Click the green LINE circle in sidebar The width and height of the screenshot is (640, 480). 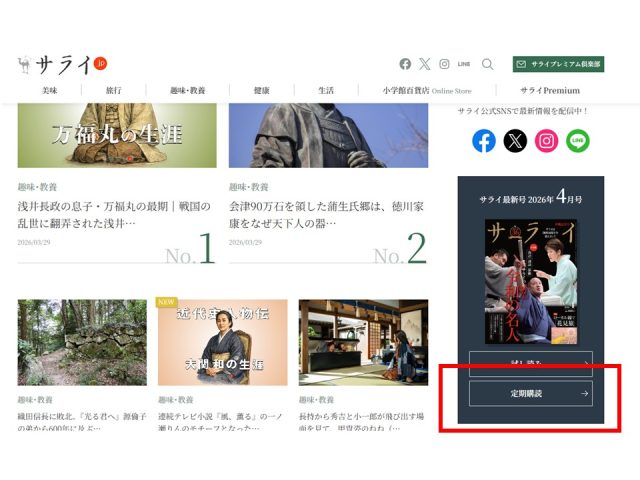click(x=577, y=141)
